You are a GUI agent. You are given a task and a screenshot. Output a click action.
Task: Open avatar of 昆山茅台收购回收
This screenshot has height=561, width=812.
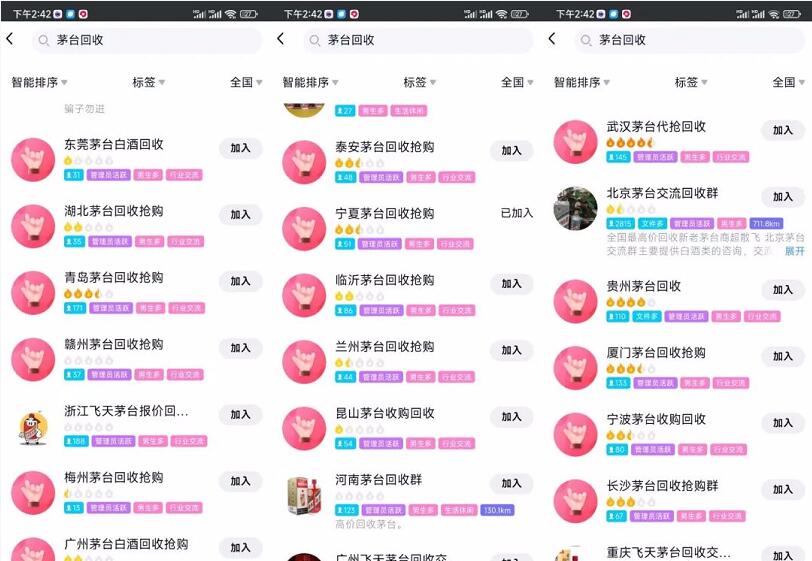tap(304, 428)
